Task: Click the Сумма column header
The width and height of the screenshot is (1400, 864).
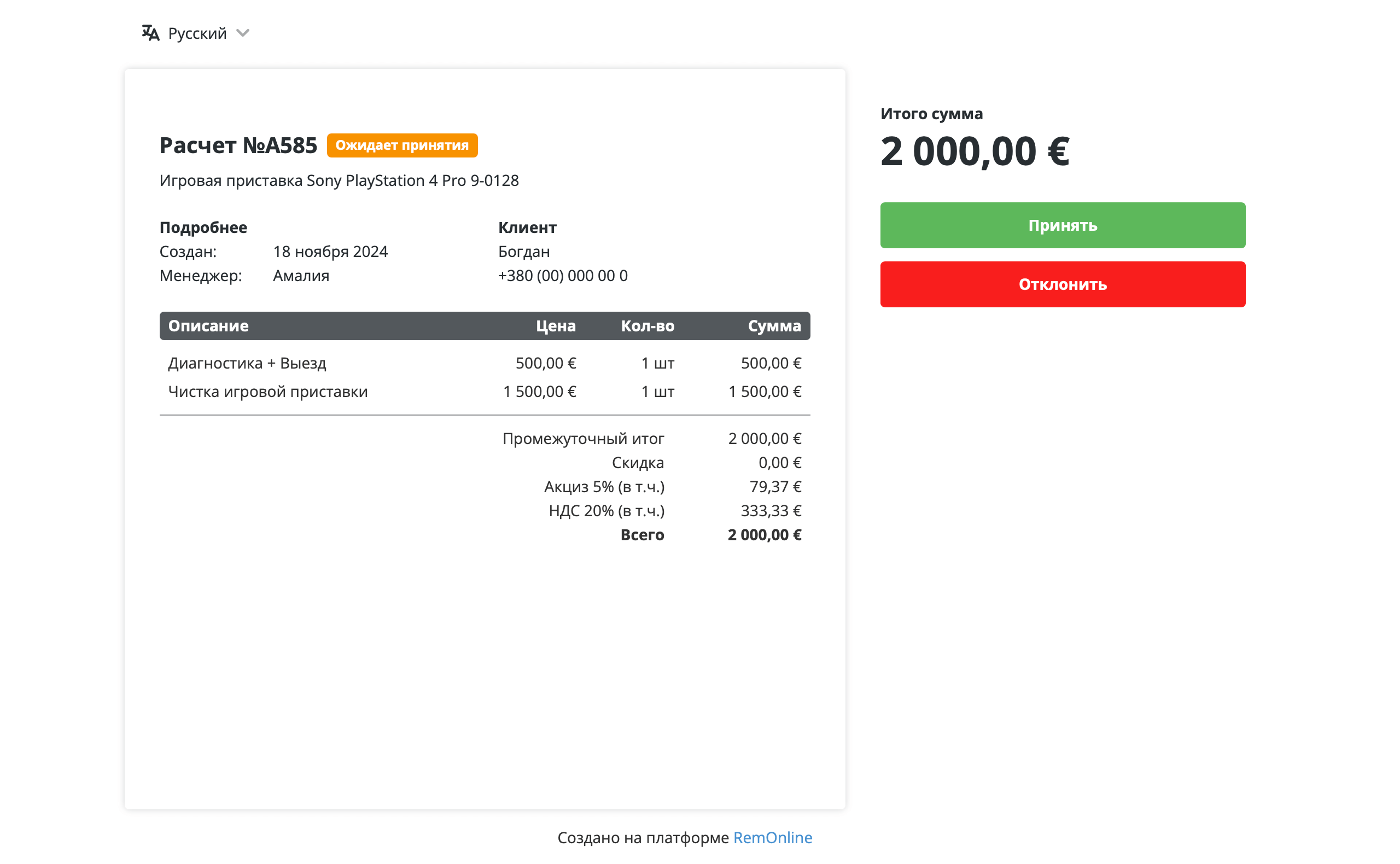Action: pos(774,326)
